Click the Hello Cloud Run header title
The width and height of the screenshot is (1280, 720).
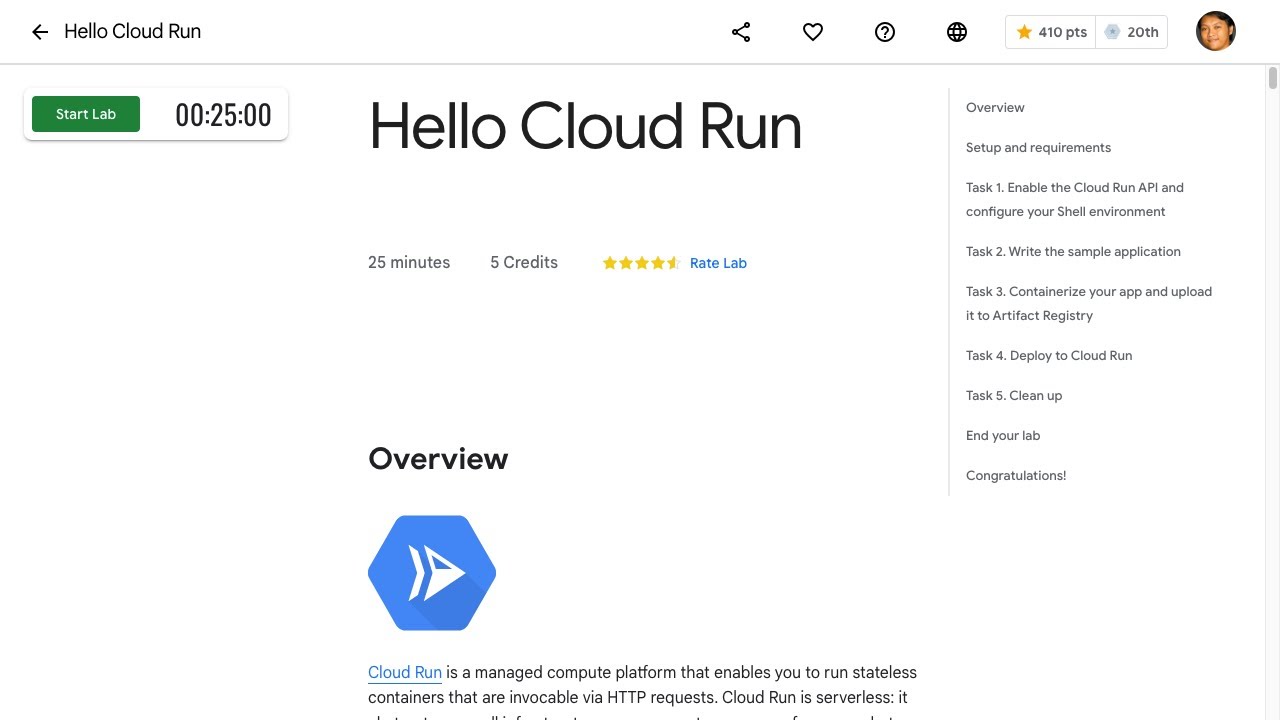pyautogui.click(x=133, y=31)
